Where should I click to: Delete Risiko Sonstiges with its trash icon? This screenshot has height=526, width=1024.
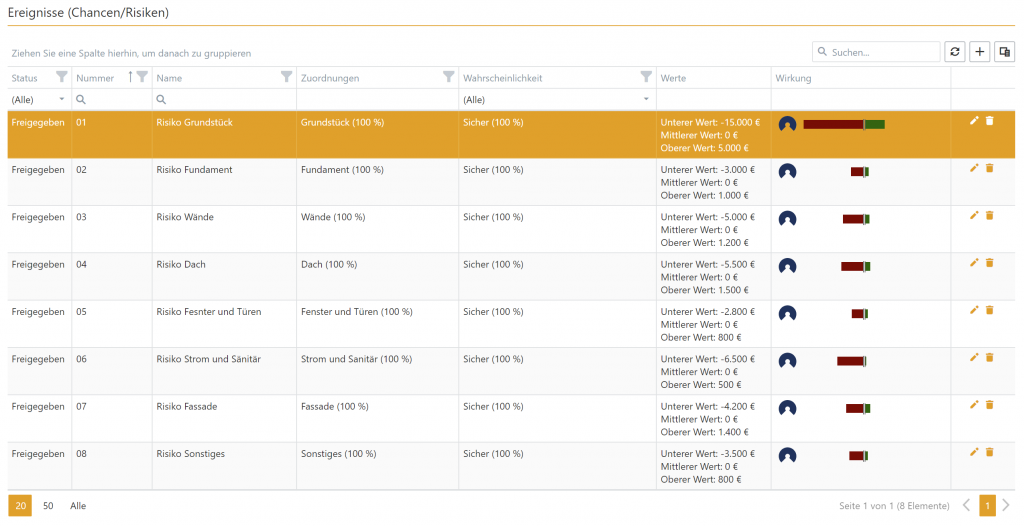coord(989,452)
